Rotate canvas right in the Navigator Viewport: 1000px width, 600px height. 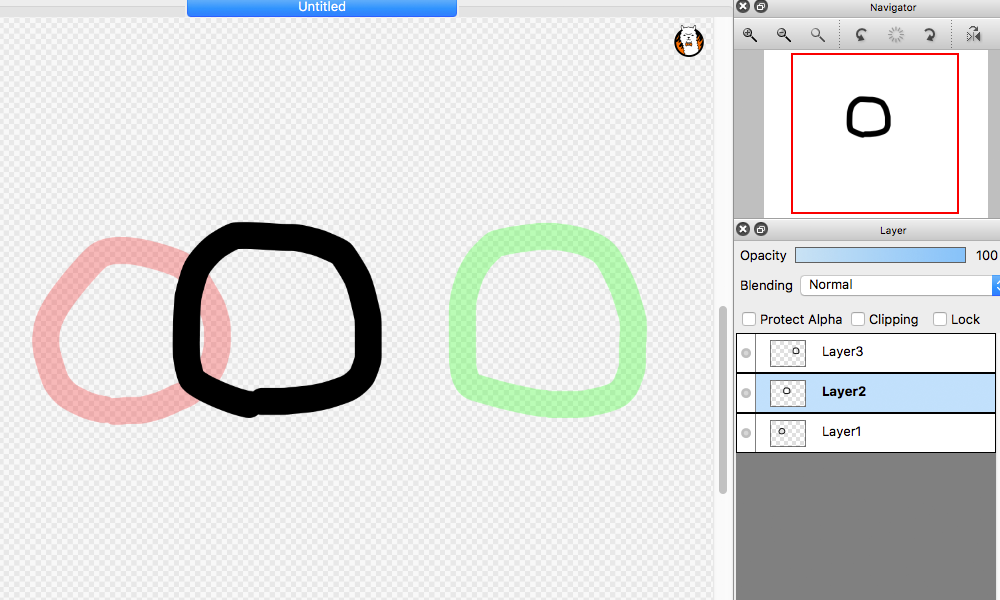click(x=930, y=35)
